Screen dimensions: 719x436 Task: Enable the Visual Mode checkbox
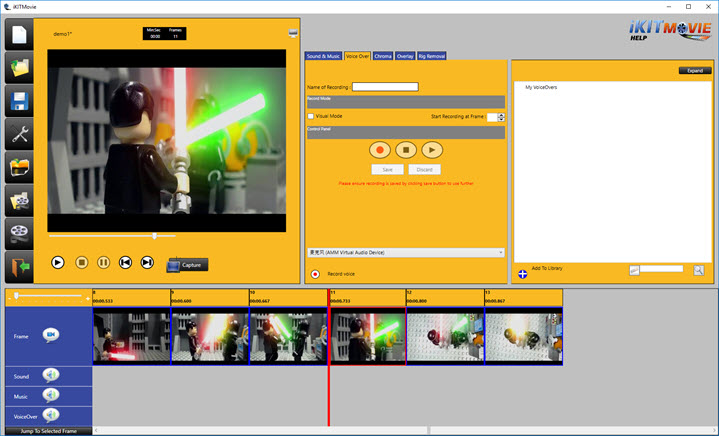[311, 116]
